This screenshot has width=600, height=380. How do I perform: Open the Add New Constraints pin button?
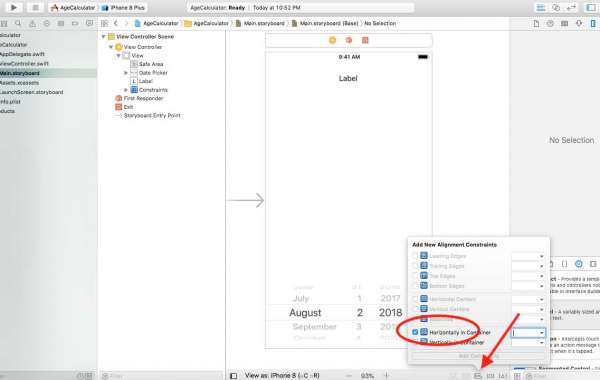[x=490, y=376]
